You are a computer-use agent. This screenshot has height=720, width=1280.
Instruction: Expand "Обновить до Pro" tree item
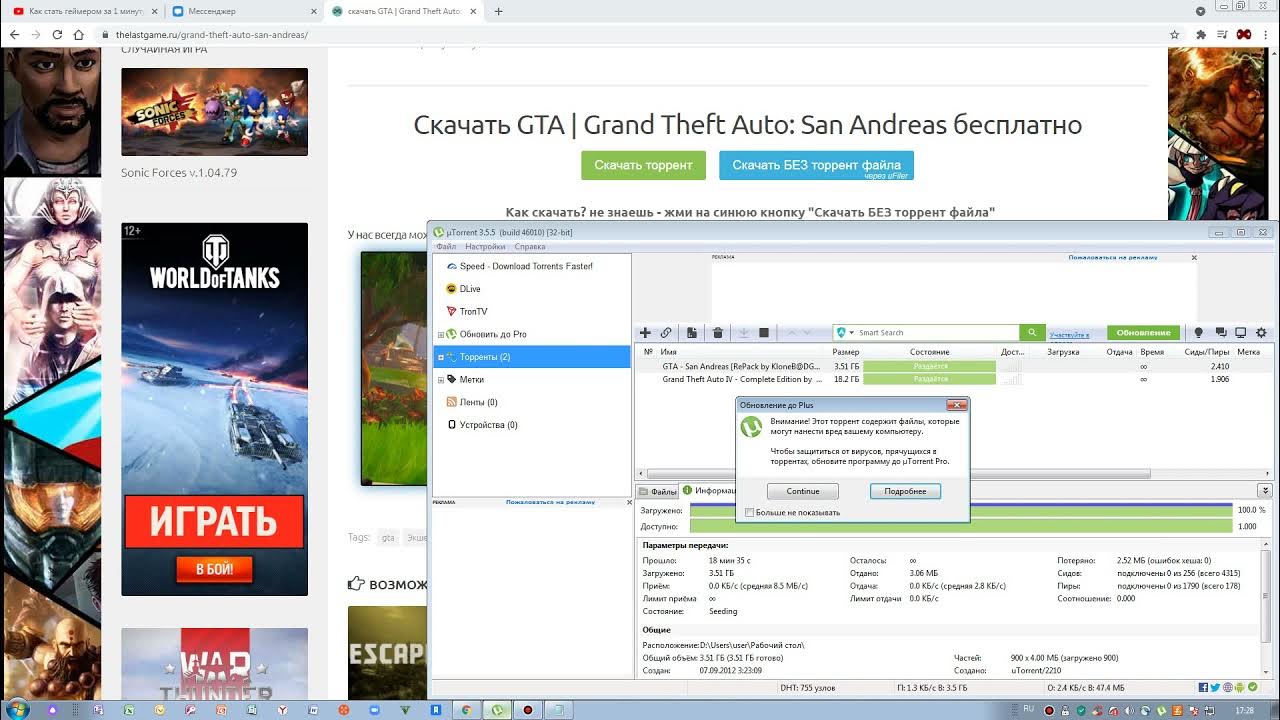[441, 334]
